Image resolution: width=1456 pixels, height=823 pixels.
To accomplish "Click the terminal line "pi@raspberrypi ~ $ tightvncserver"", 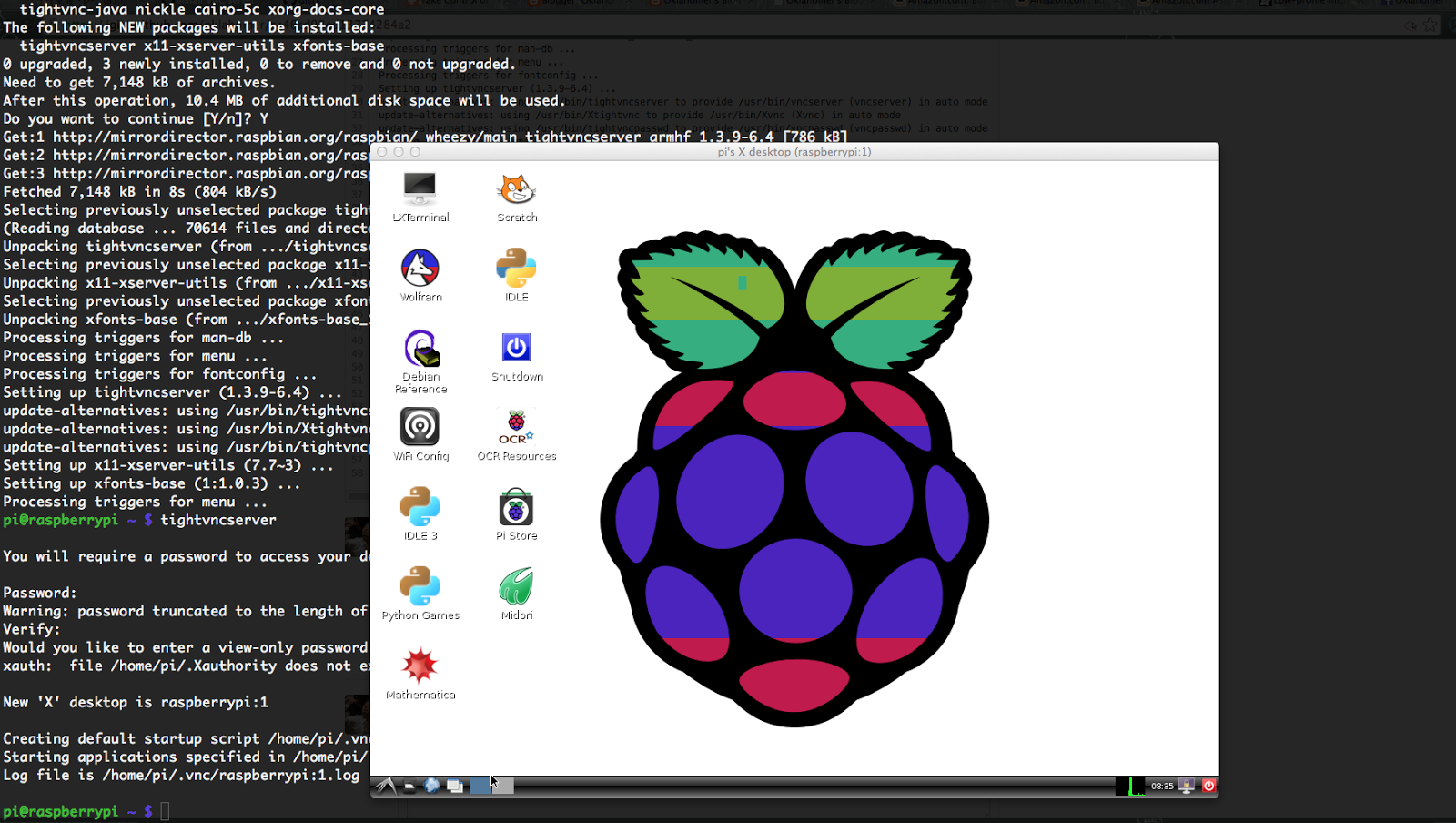I will point(140,520).
